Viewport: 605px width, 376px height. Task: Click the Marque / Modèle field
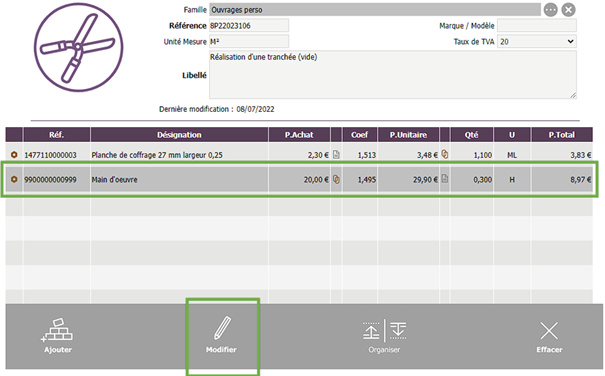pyautogui.click(x=537, y=25)
